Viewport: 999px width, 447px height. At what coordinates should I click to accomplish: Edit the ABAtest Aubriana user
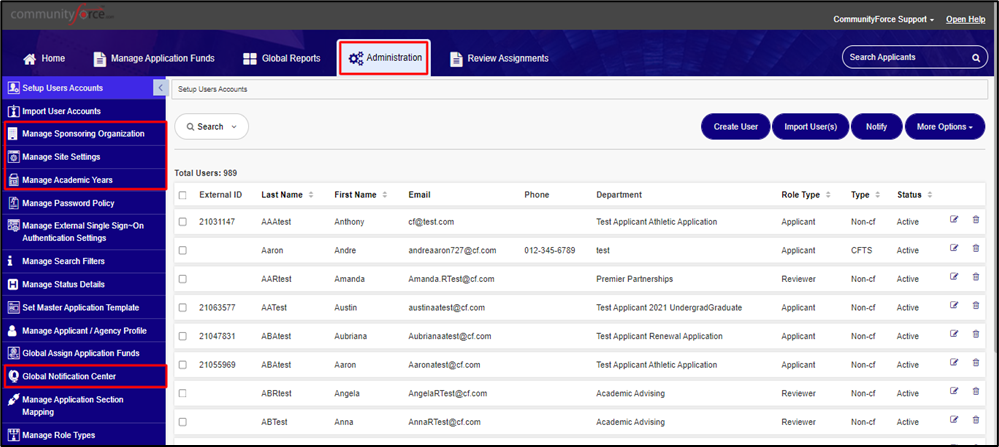click(x=954, y=334)
